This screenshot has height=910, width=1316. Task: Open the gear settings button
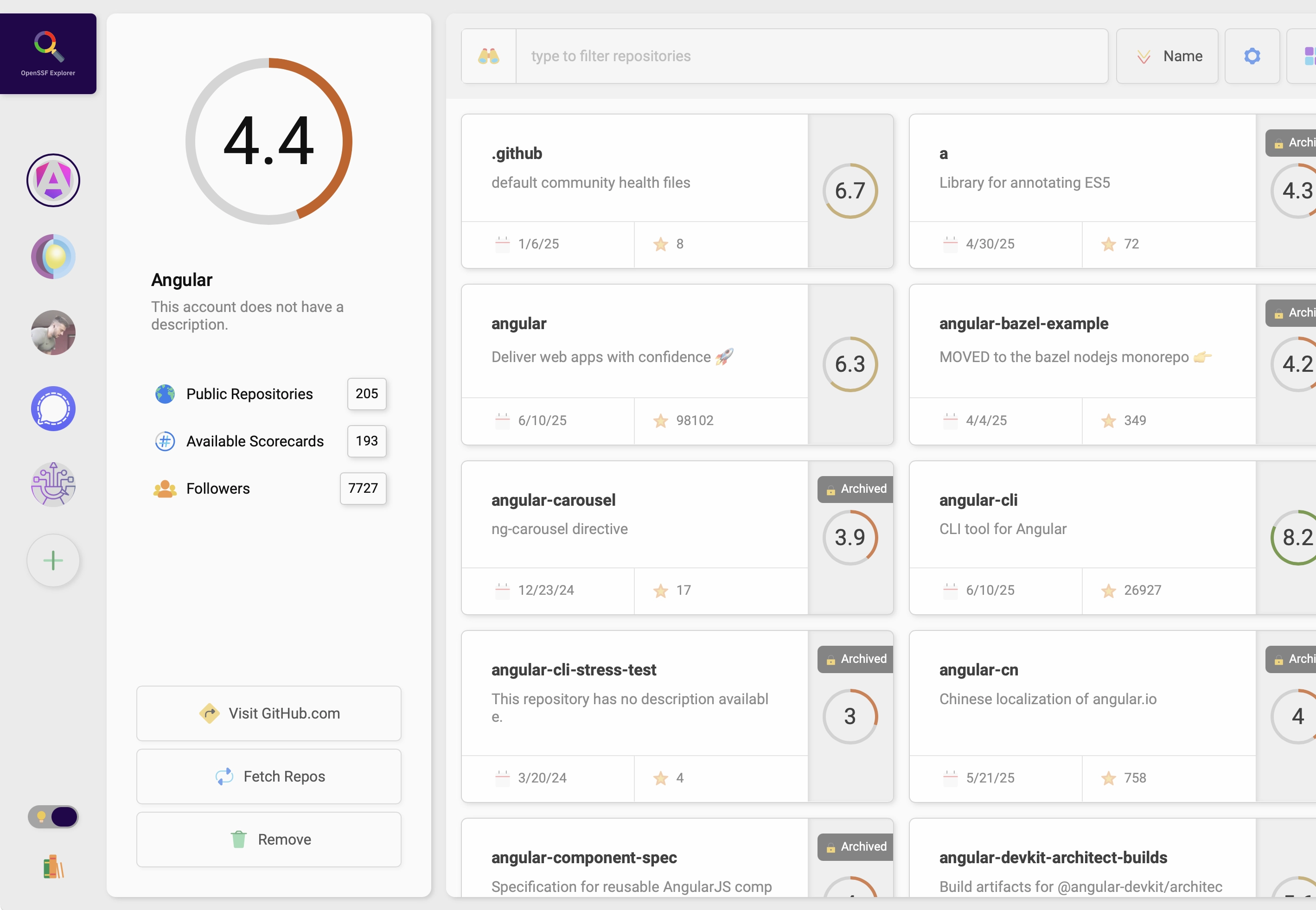pyautogui.click(x=1252, y=56)
